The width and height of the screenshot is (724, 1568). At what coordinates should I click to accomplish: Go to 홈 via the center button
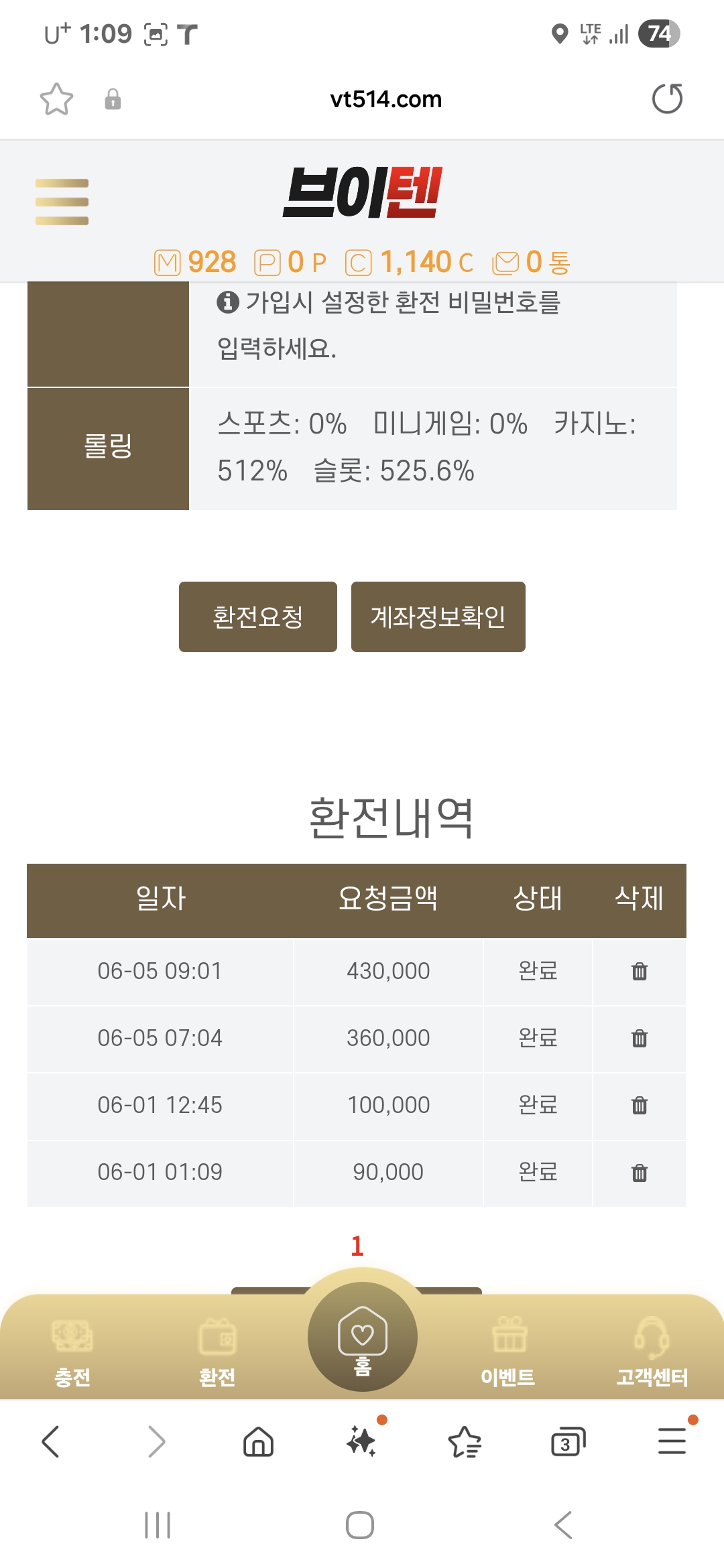point(363,1337)
